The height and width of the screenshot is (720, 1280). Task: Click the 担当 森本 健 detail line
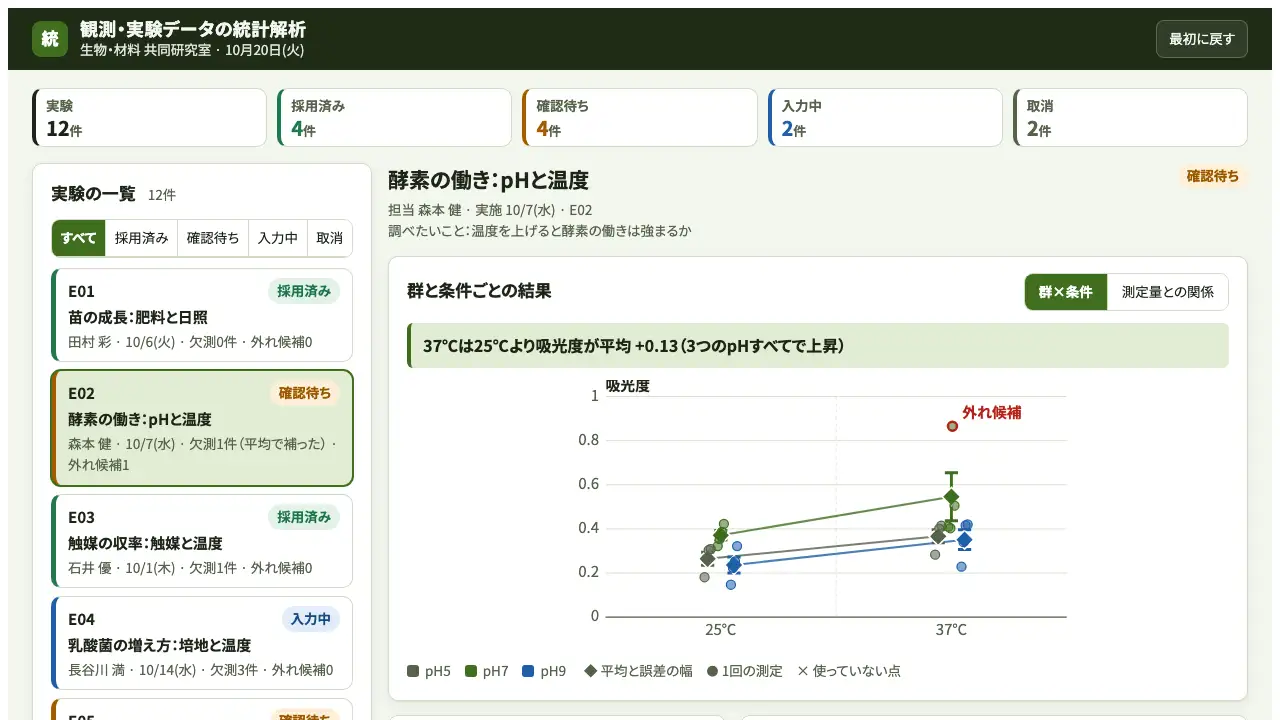[490, 210]
